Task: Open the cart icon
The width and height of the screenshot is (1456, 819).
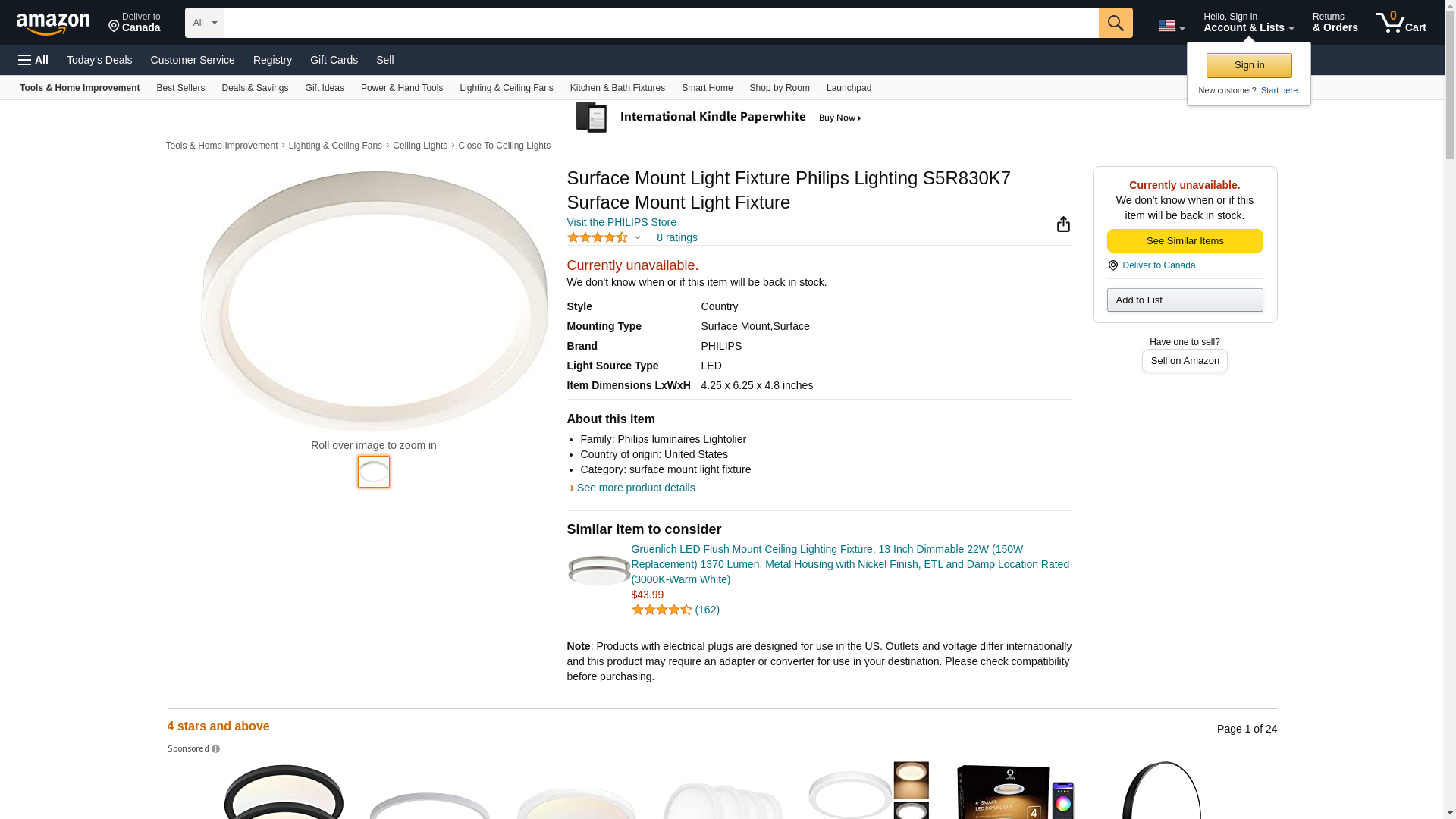Action: coord(1401,23)
